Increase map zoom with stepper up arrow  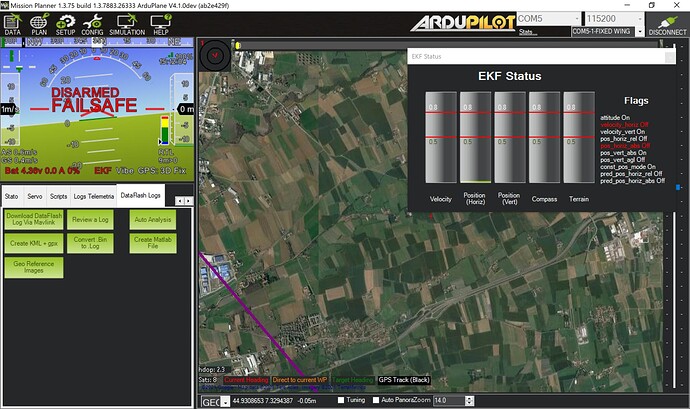(470, 398)
